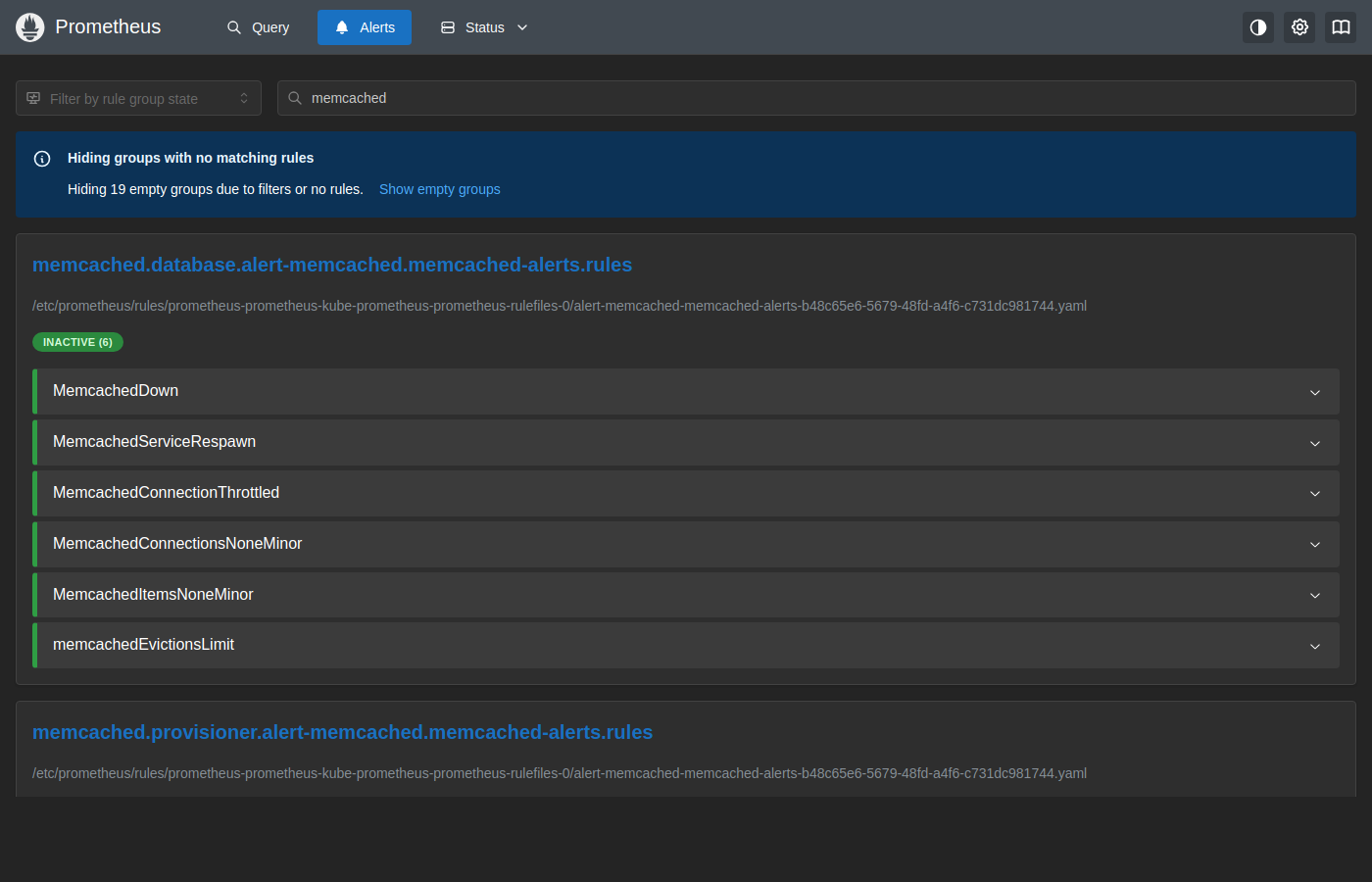Click the magnifier icon in the search box

(x=295, y=98)
